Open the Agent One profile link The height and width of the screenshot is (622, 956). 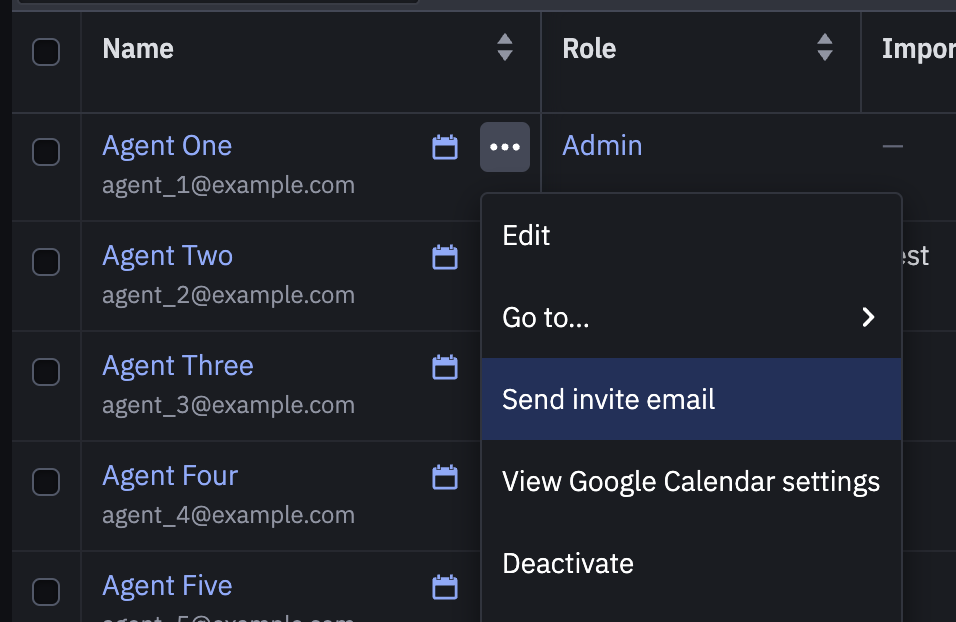(167, 146)
